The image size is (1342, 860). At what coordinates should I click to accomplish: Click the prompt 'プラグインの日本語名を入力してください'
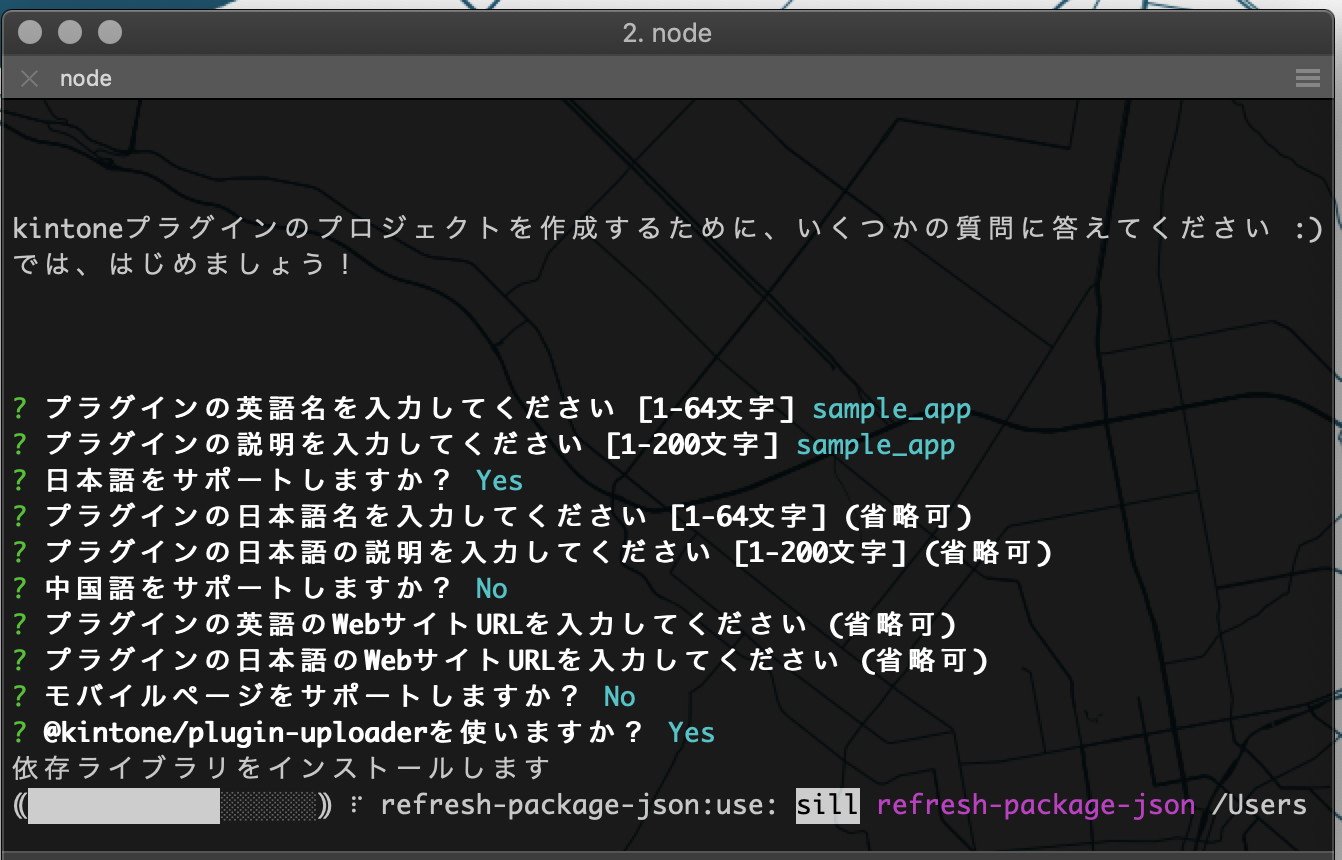[x=347, y=517]
